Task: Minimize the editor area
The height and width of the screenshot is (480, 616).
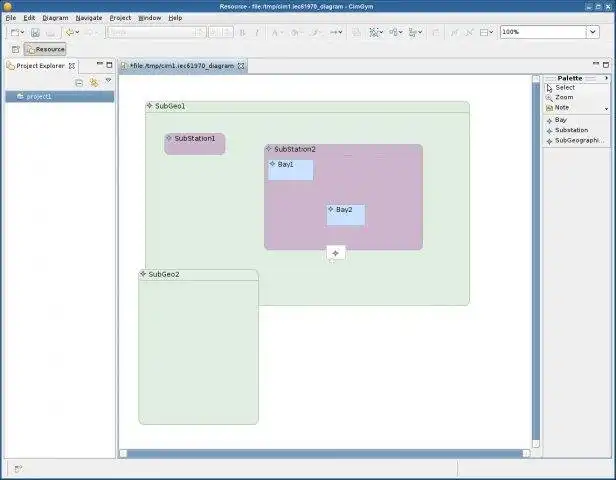Action: pyautogui.click(x=596, y=64)
